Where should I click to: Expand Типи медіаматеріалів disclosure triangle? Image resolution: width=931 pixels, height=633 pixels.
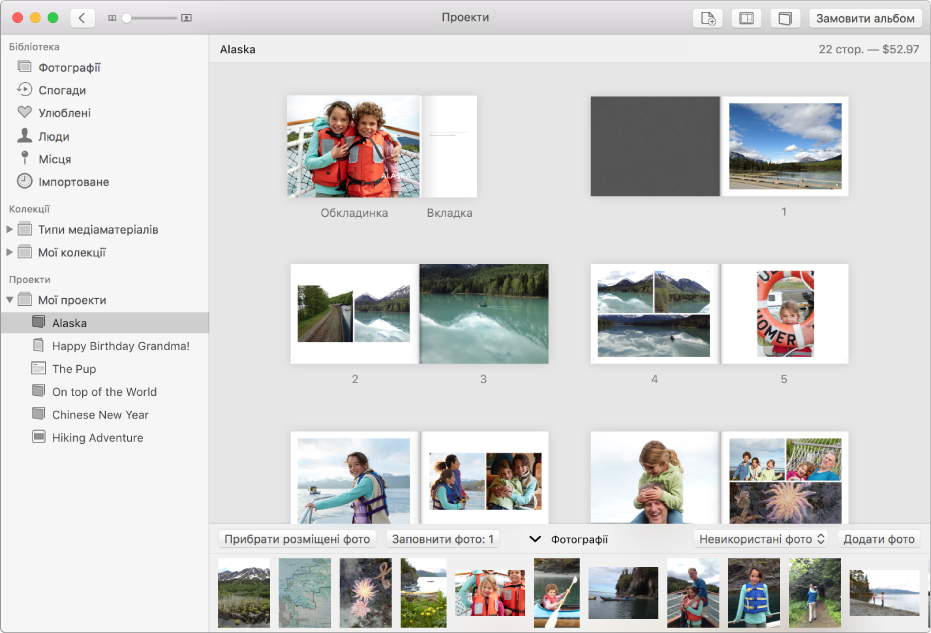pos(11,230)
